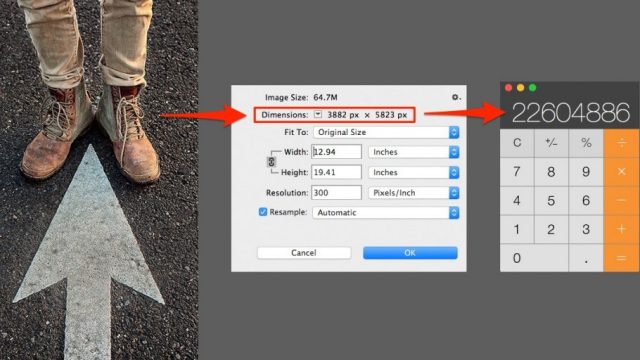Screen dimensions: 640x360
Task: Confirm Image Size with OK
Action: [410, 253]
